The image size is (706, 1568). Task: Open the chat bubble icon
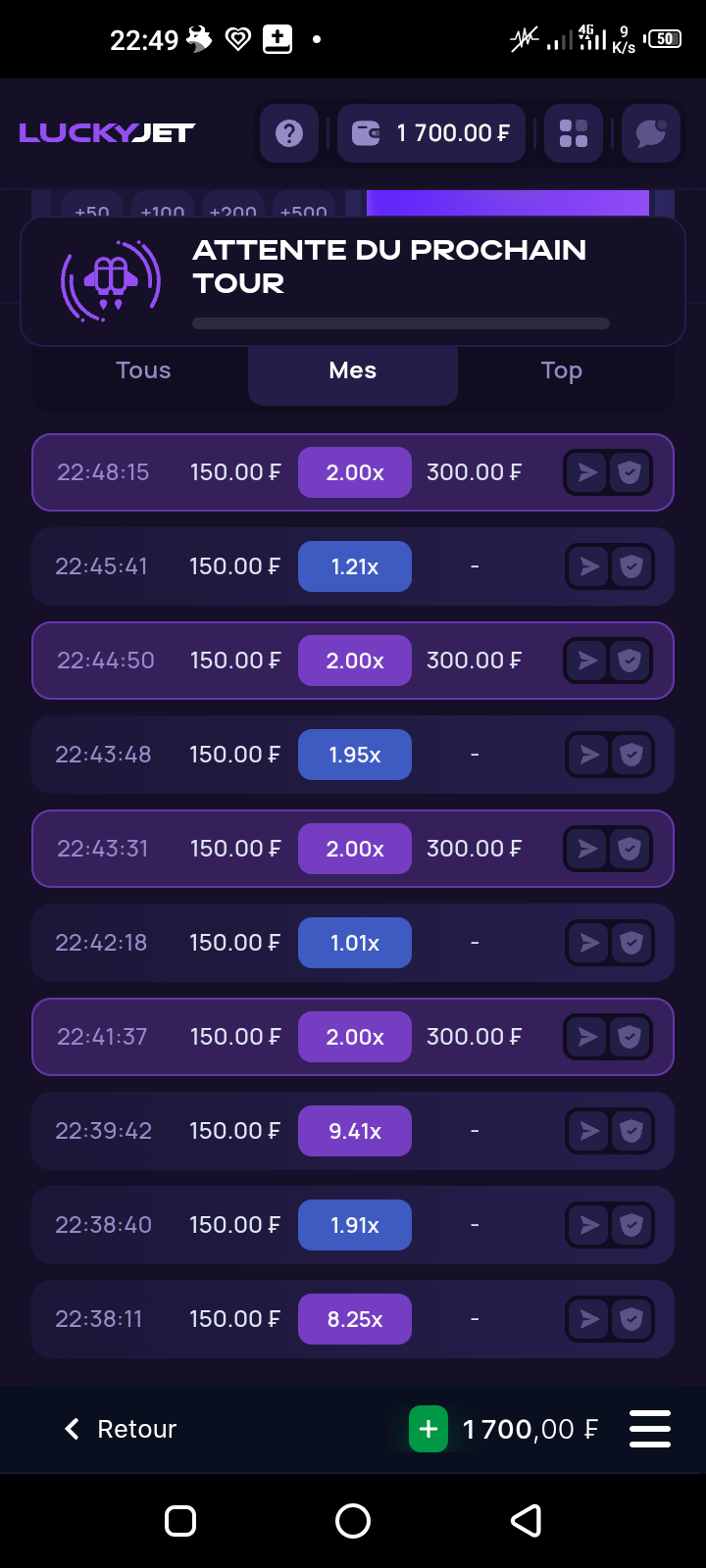(650, 133)
